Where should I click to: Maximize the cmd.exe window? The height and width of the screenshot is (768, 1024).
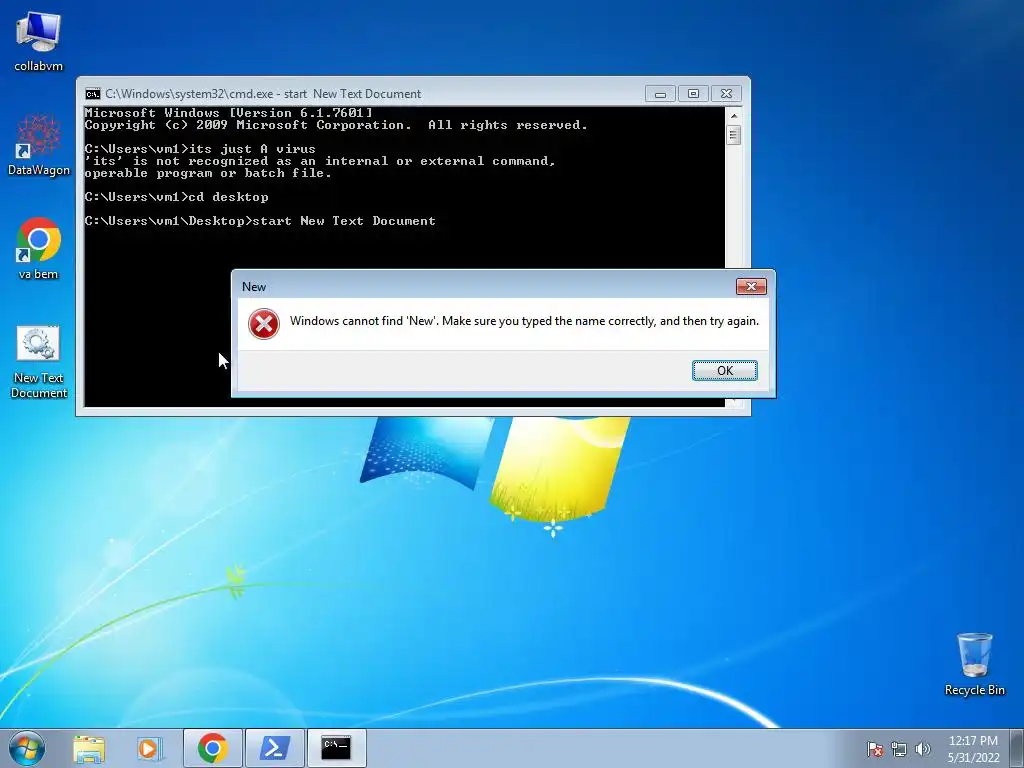coord(693,94)
